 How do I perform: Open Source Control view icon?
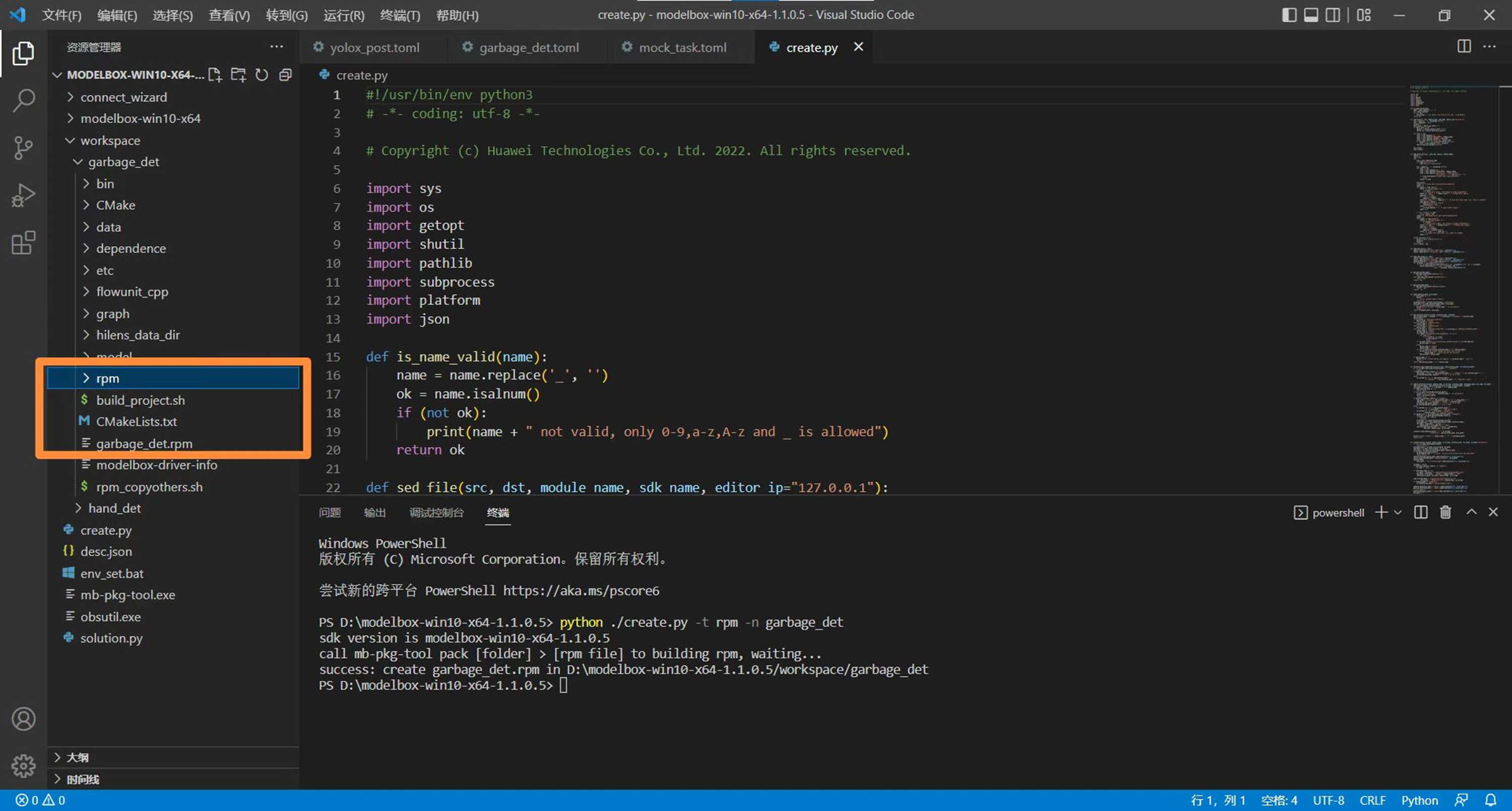click(x=24, y=148)
